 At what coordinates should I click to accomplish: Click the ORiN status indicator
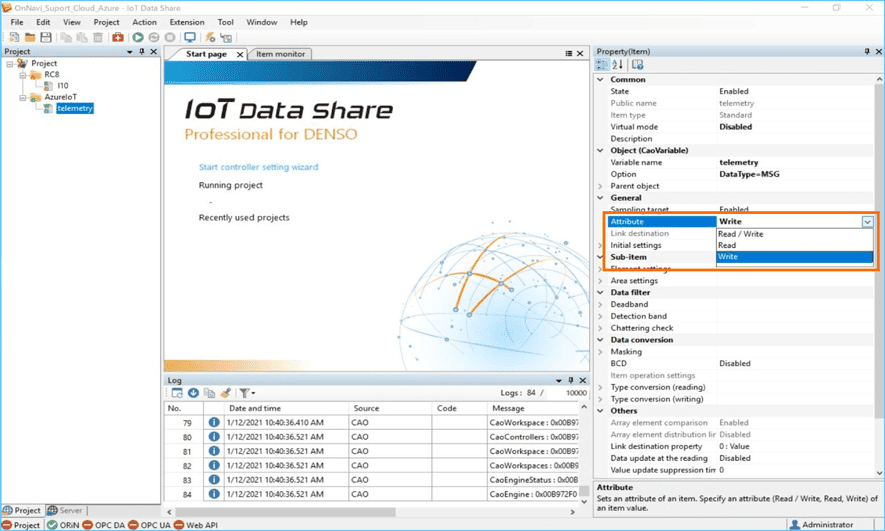pos(63,525)
